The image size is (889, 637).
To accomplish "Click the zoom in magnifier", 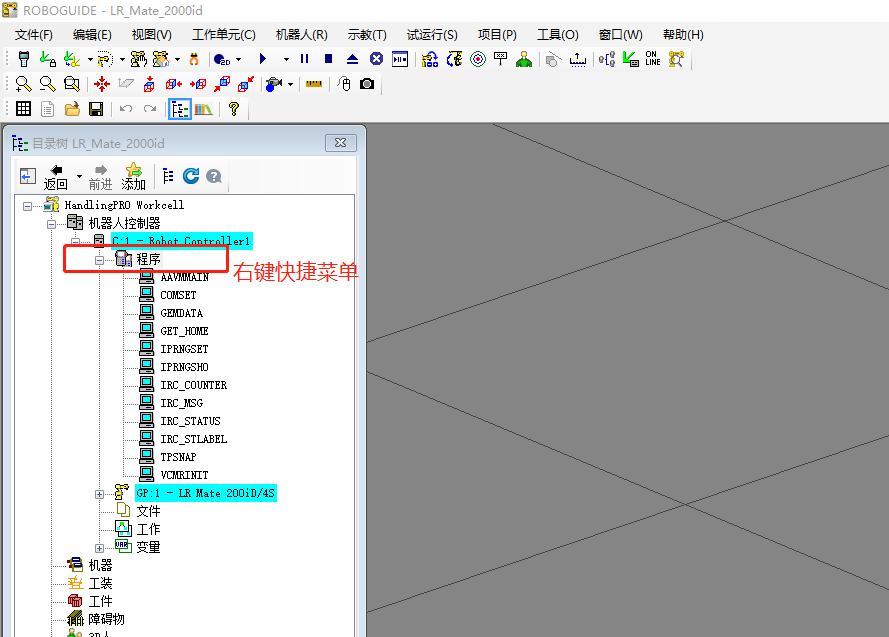I will (x=23, y=84).
